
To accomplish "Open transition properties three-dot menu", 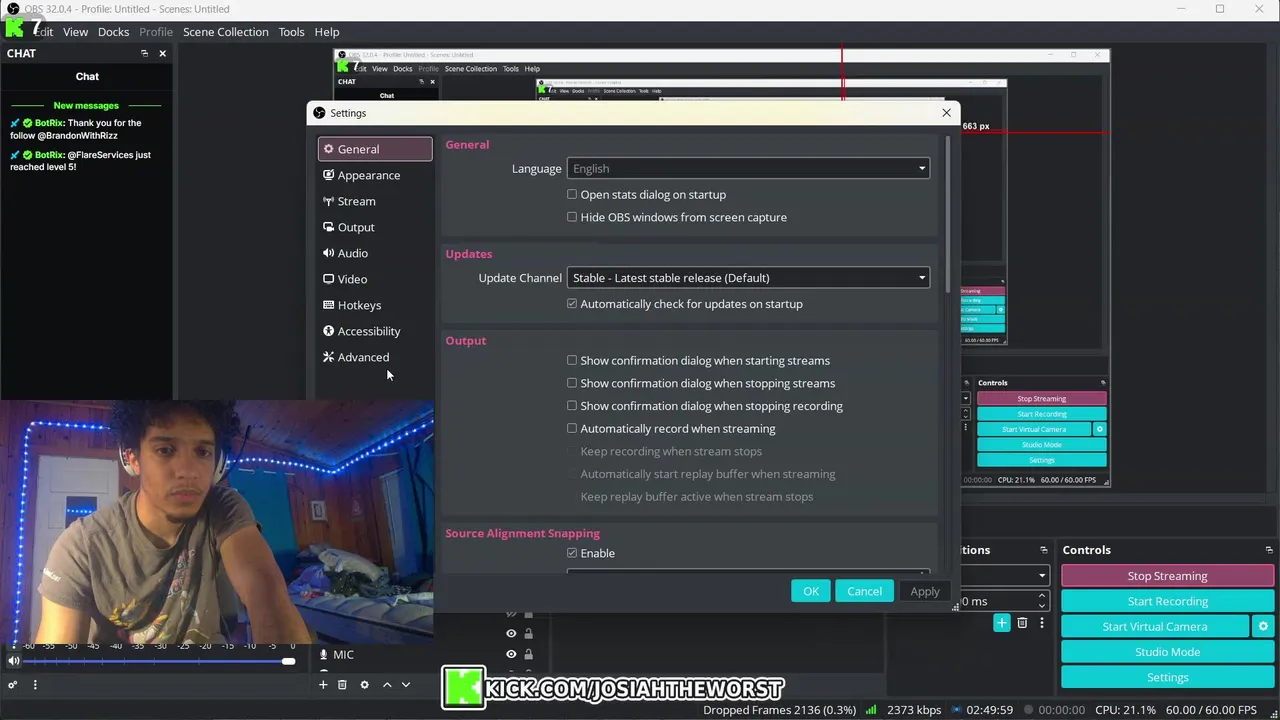I will pos(1041,623).
